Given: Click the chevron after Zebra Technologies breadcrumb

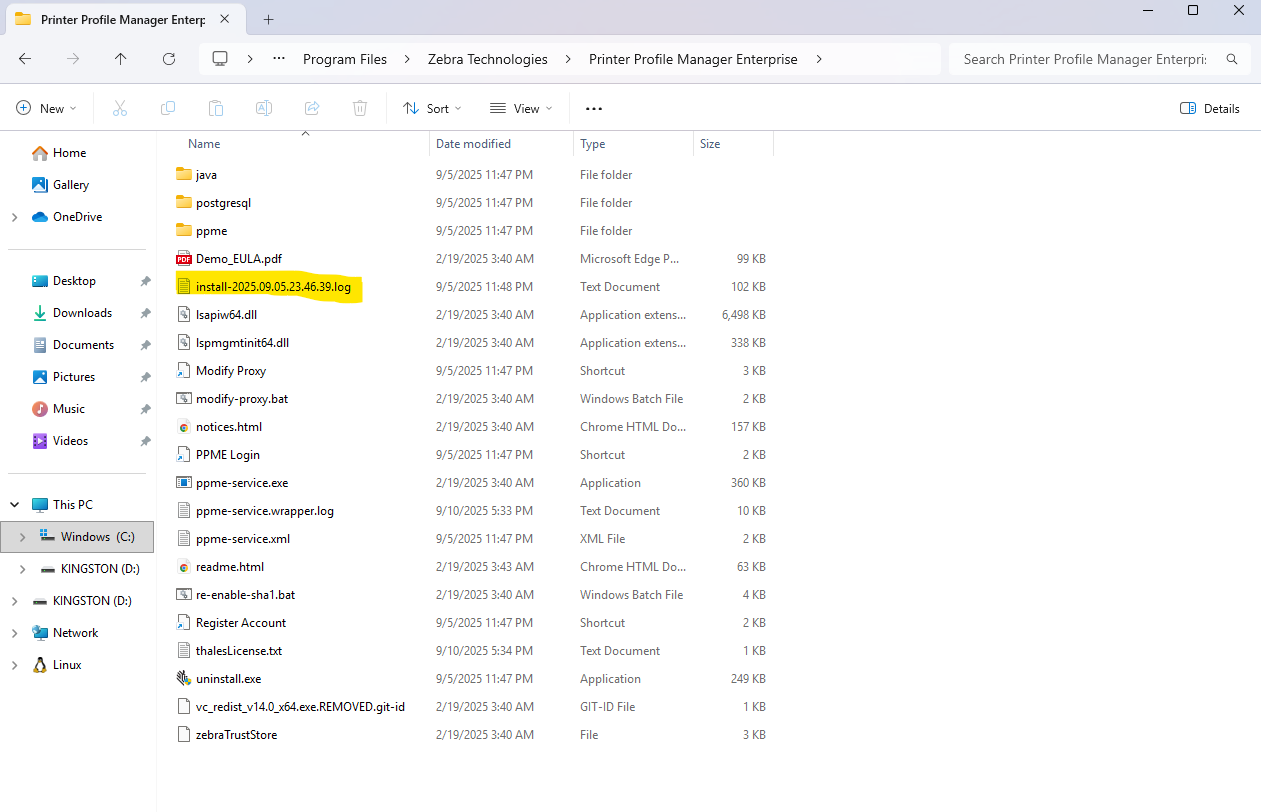Looking at the screenshot, I should [x=568, y=59].
